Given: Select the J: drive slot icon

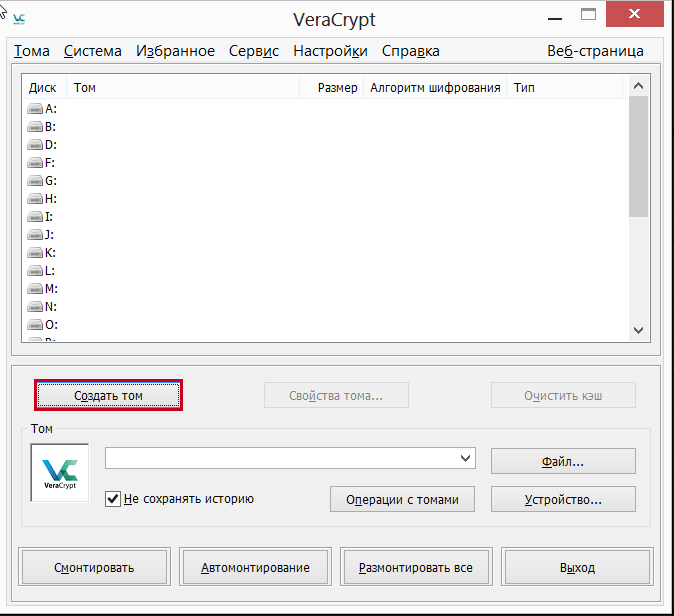Looking at the screenshot, I should [35, 235].
